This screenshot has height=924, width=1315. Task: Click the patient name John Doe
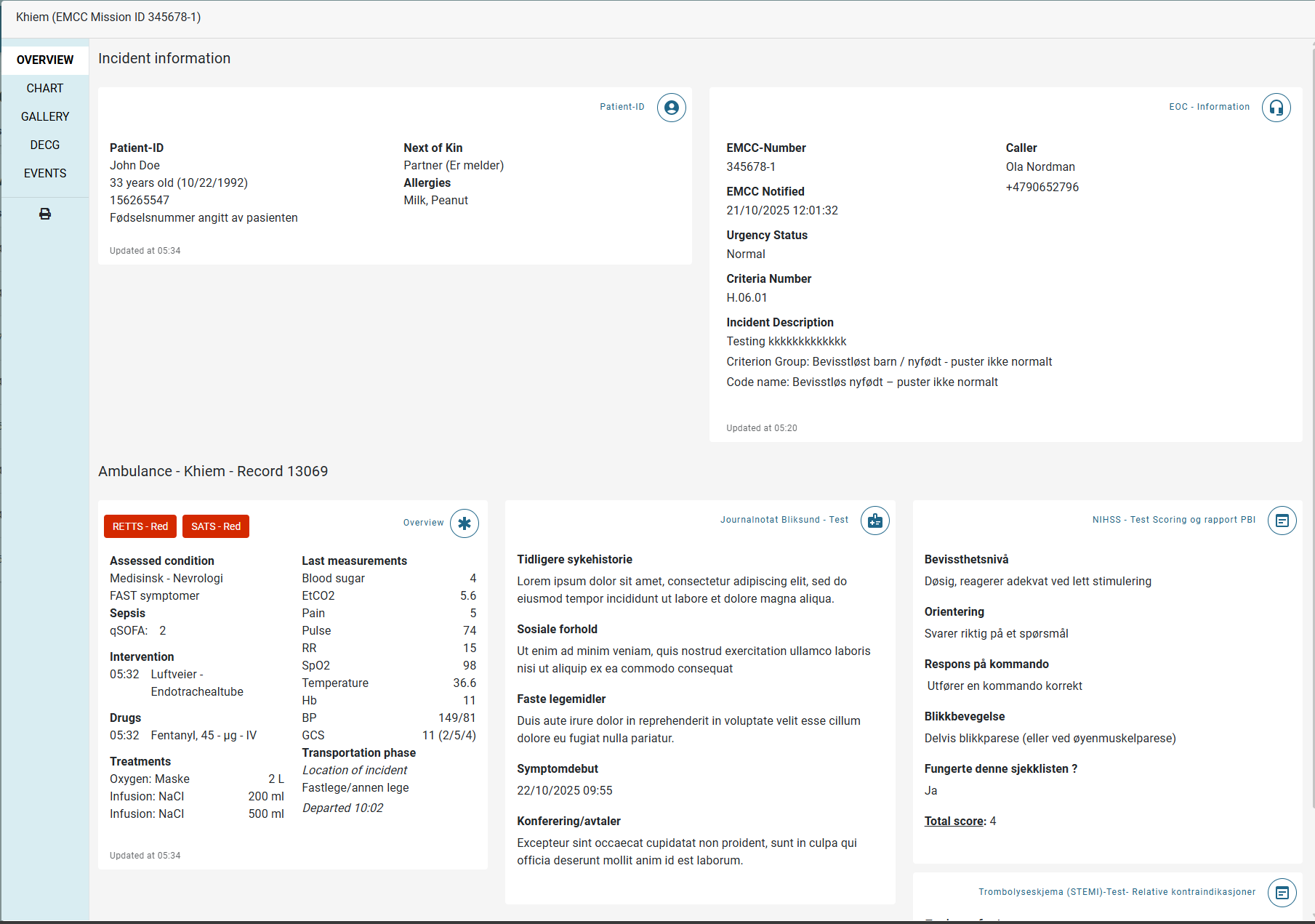(134, 165)
